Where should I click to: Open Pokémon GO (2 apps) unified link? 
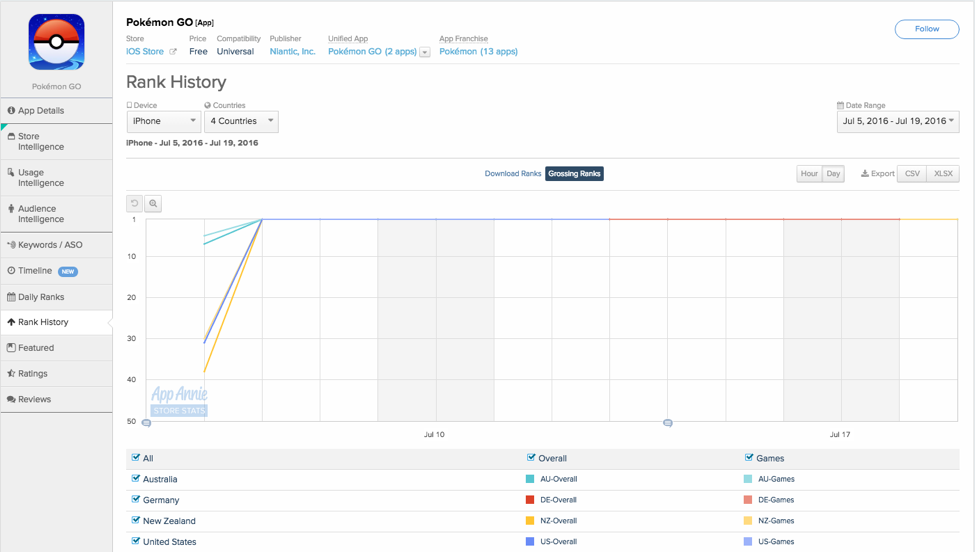pyautogui.click(x=372, y=52)
